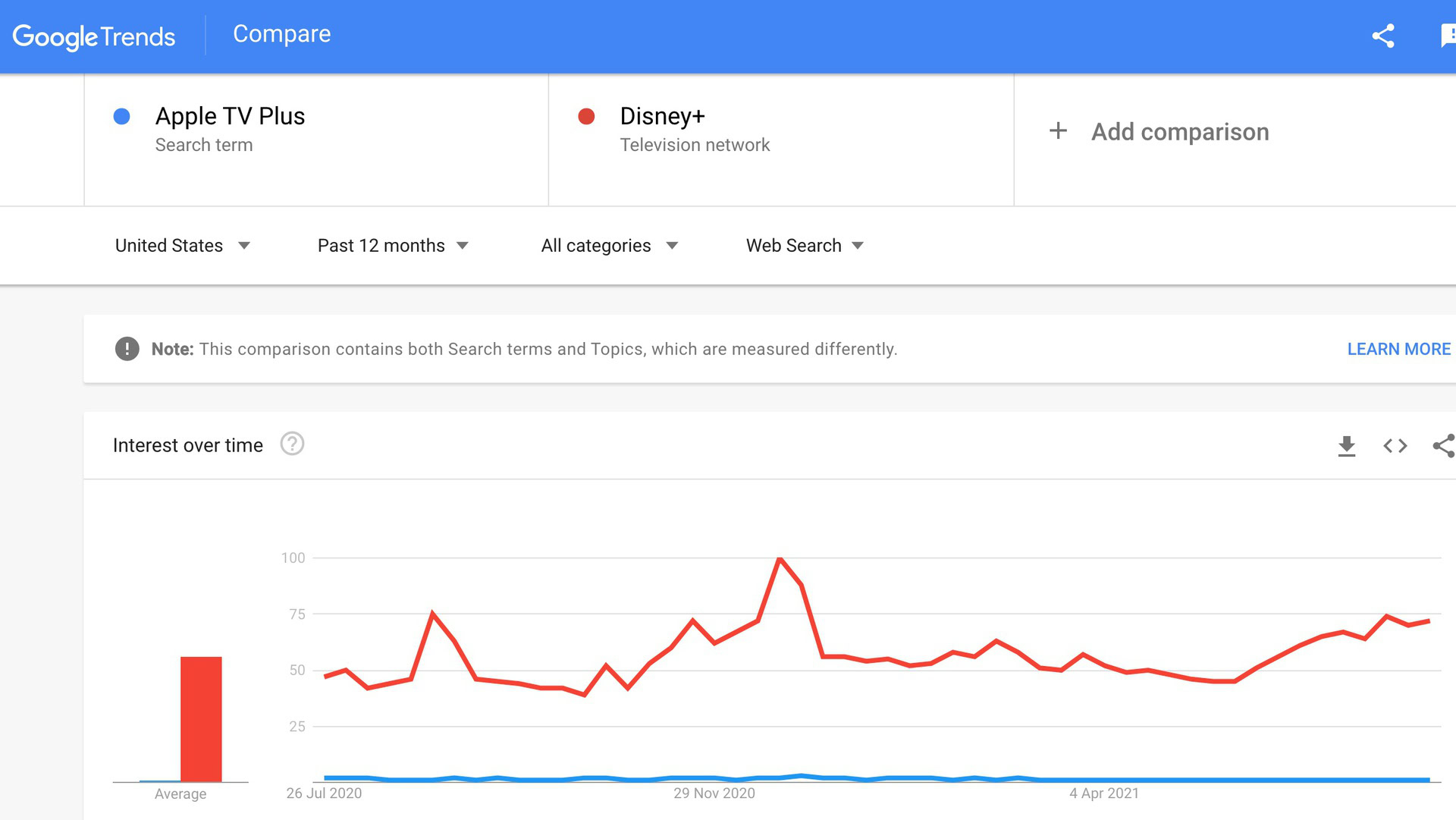Screen dimensions: 1456x820
Task: Download the Interest over time data
Action: (1346, 446)
